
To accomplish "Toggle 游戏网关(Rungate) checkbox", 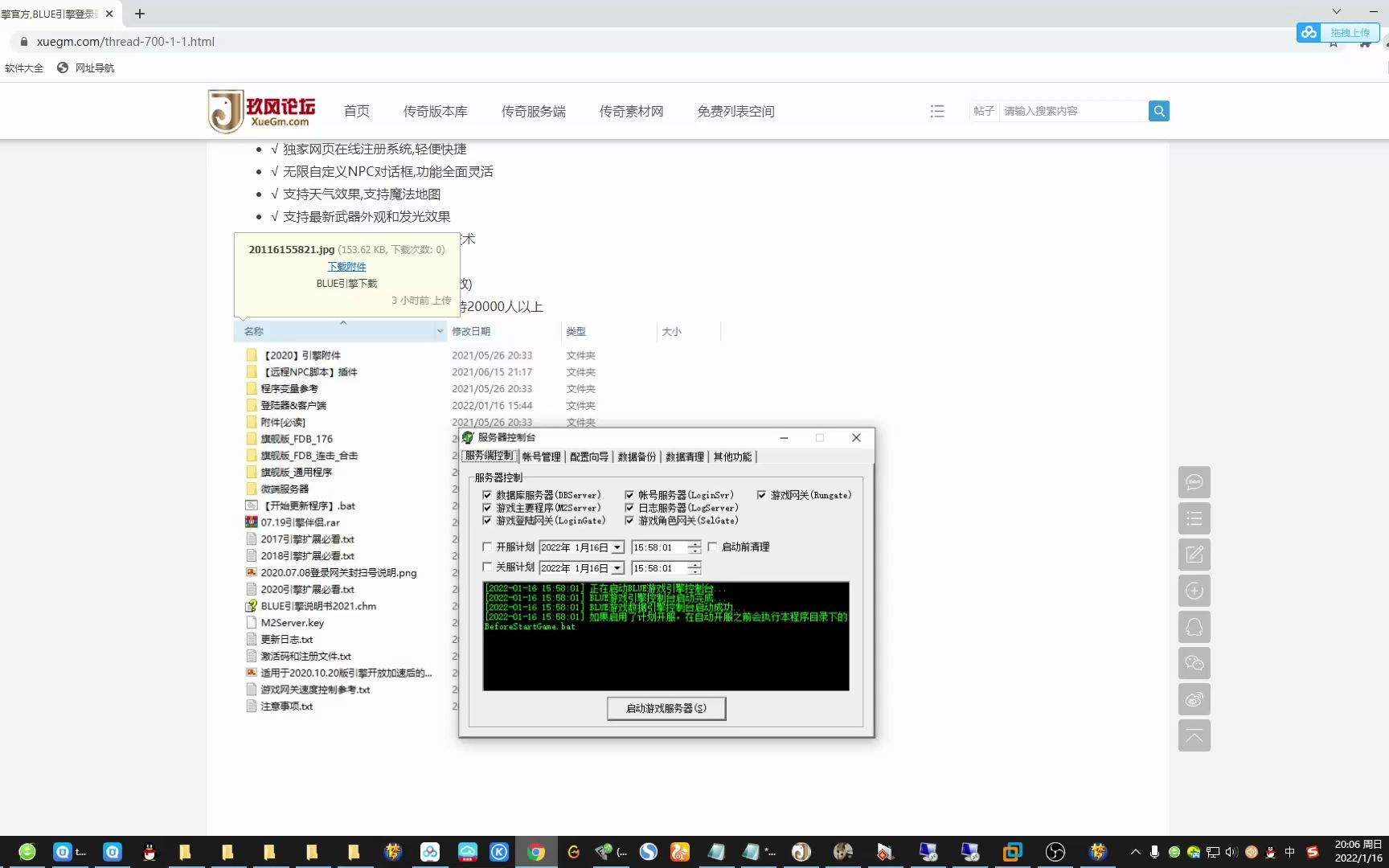I will (x=761, y=495).
